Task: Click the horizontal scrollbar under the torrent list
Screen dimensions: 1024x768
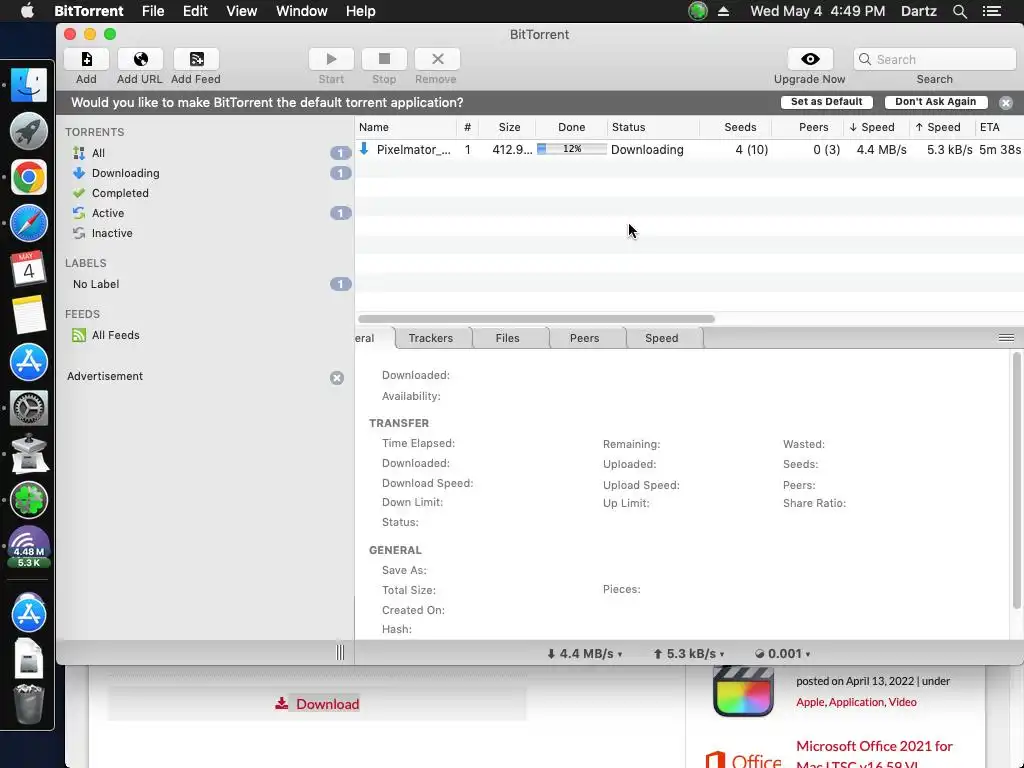Action: 536,319
